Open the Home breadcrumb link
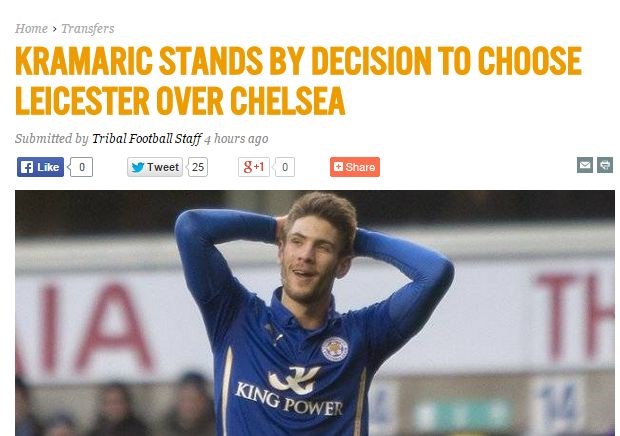Screen dimensions: 620x436 point(31,28)
